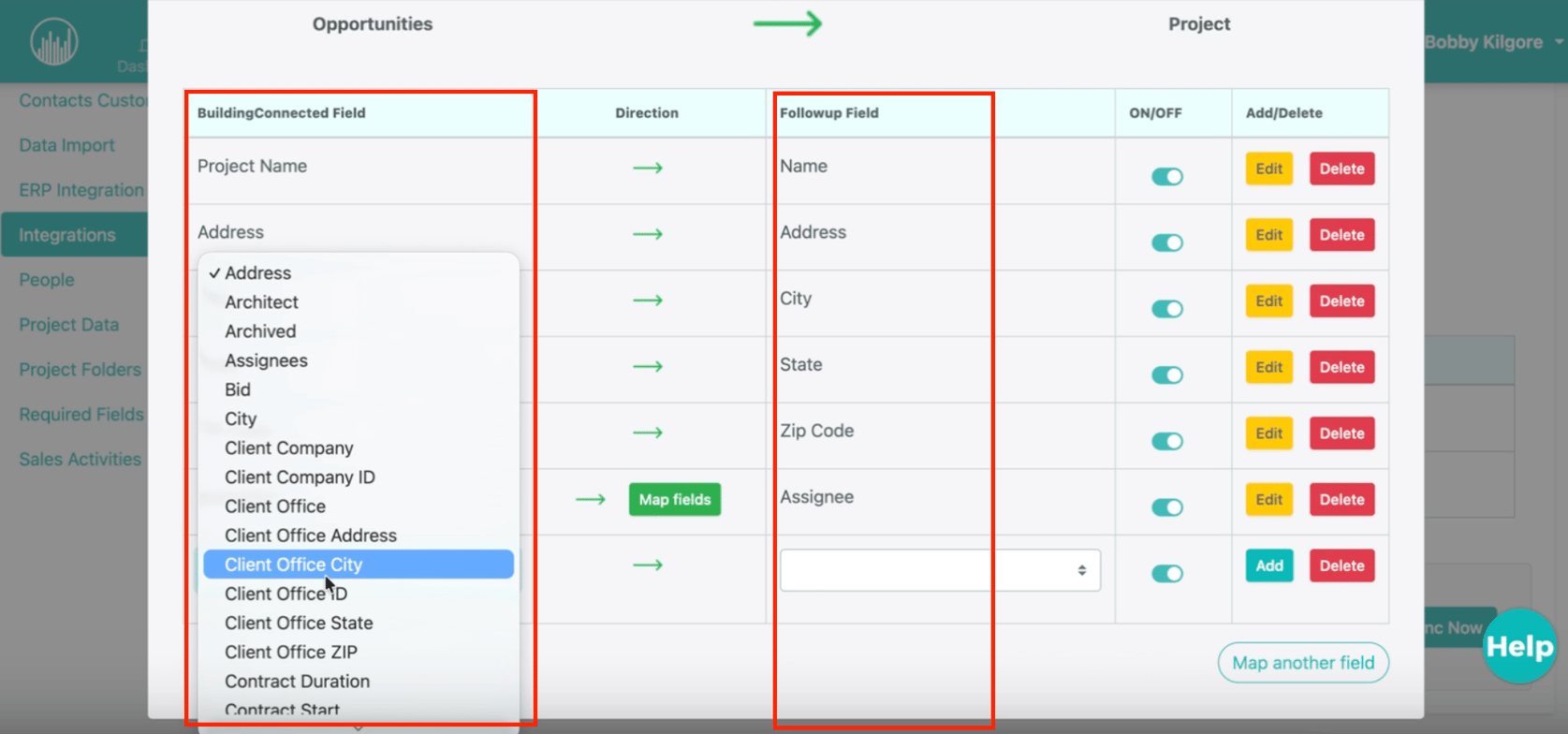Open the Help chat bubble
This screenshot has height=734, width=1568.
pyautogui.click(x=1518, y=646)
